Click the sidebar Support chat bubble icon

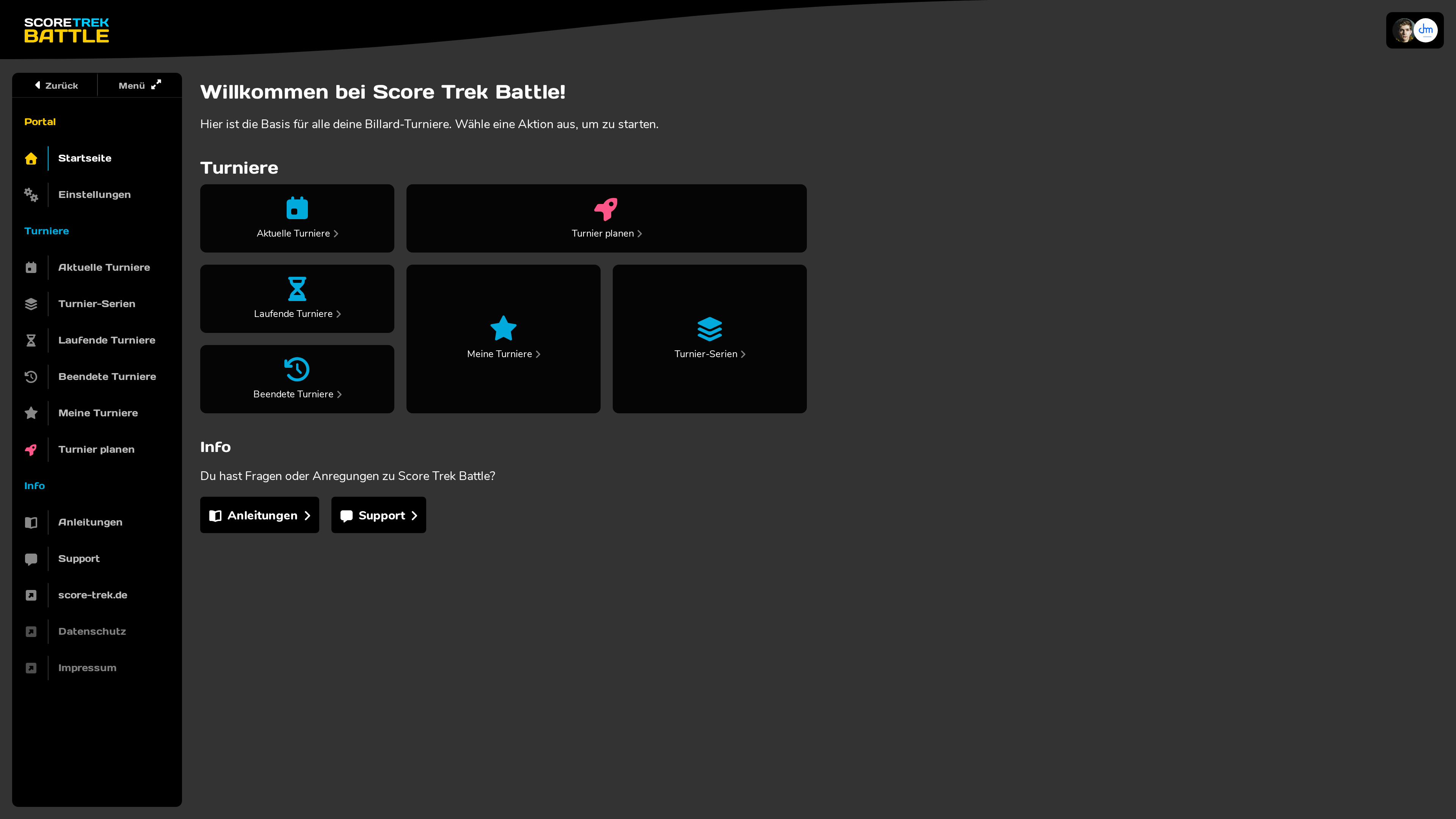[x=31, y=559]
